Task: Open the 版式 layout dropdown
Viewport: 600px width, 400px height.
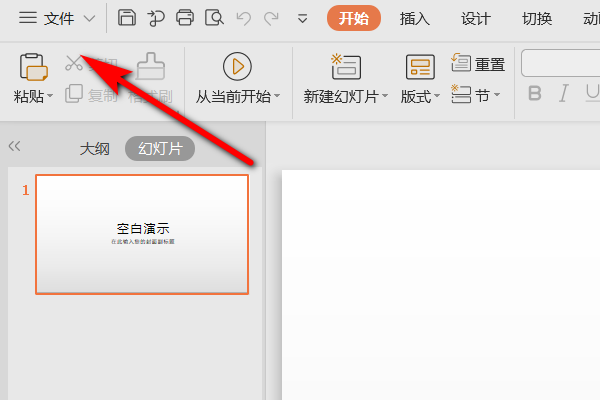Action: 420,96
